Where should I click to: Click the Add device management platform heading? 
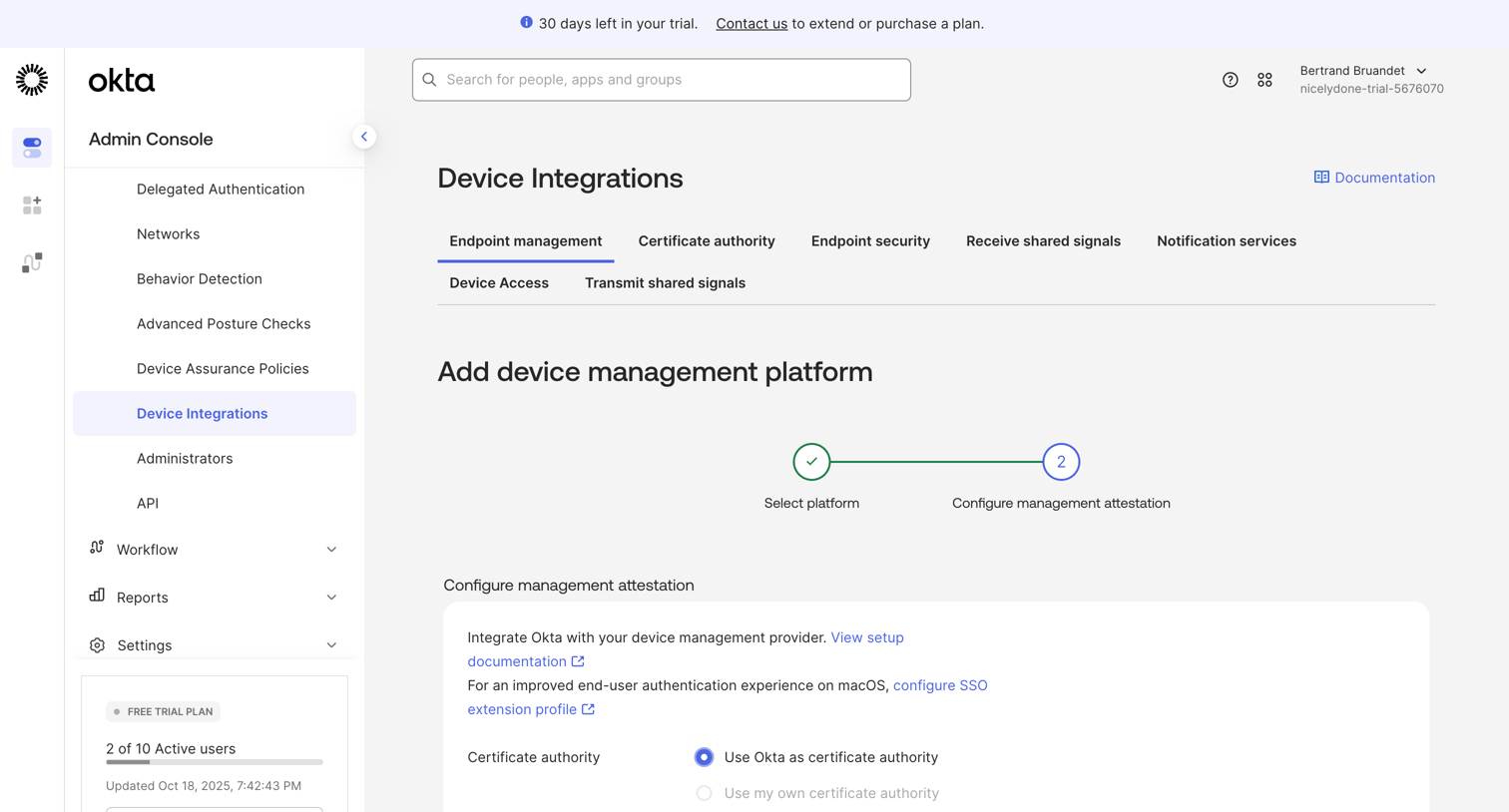655,372
